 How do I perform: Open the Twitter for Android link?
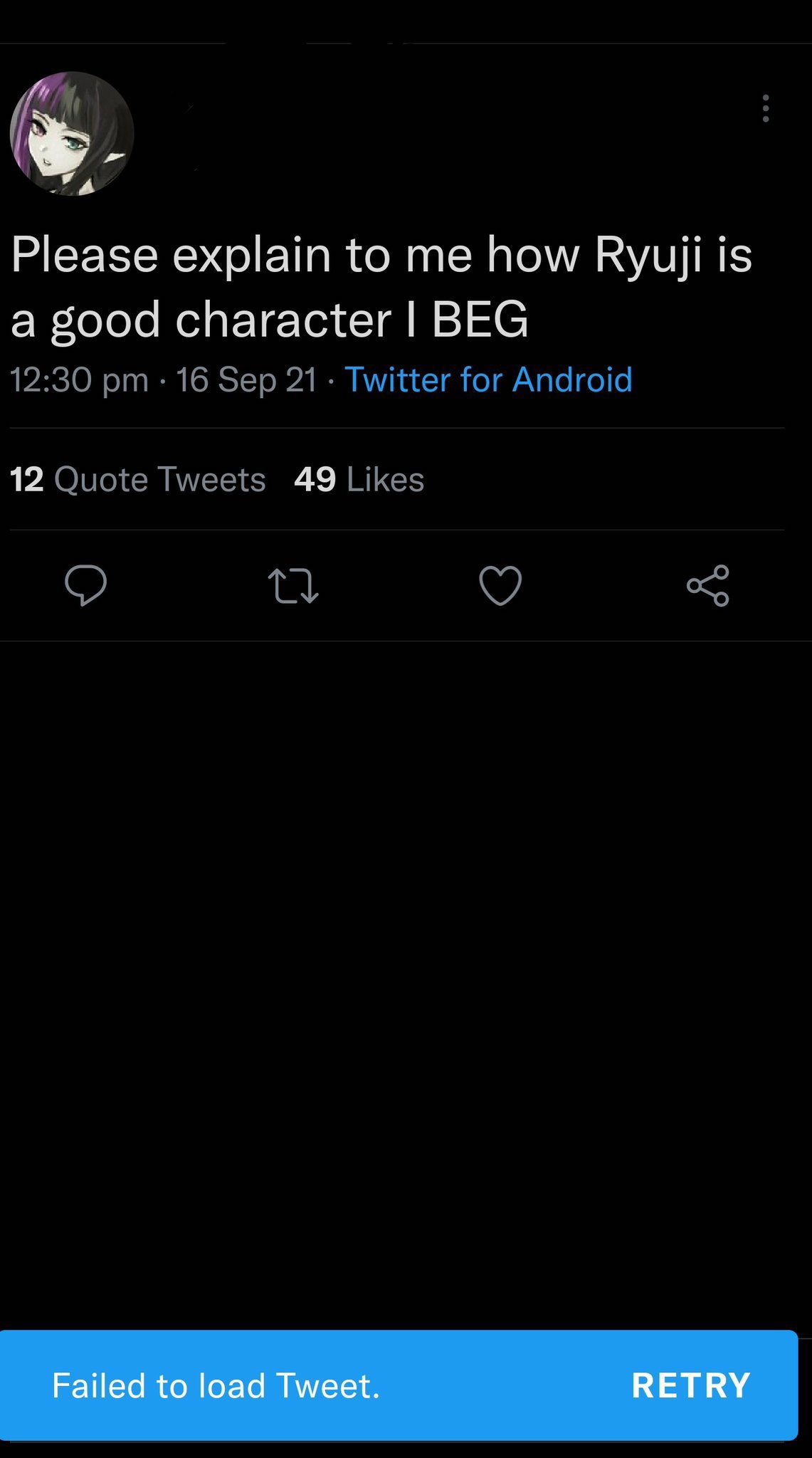pos(489,379)
